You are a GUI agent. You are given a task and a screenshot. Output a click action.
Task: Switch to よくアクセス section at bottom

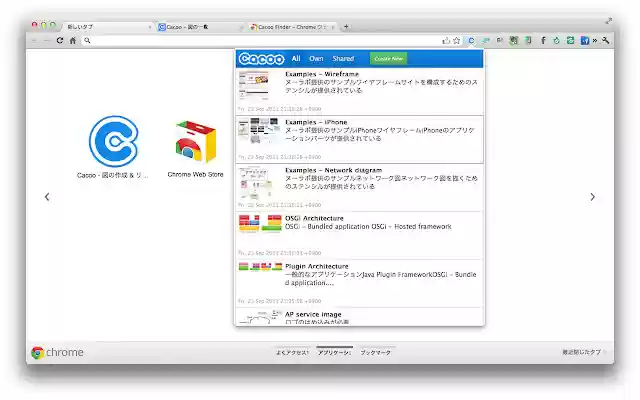click(x=292, y=352)
